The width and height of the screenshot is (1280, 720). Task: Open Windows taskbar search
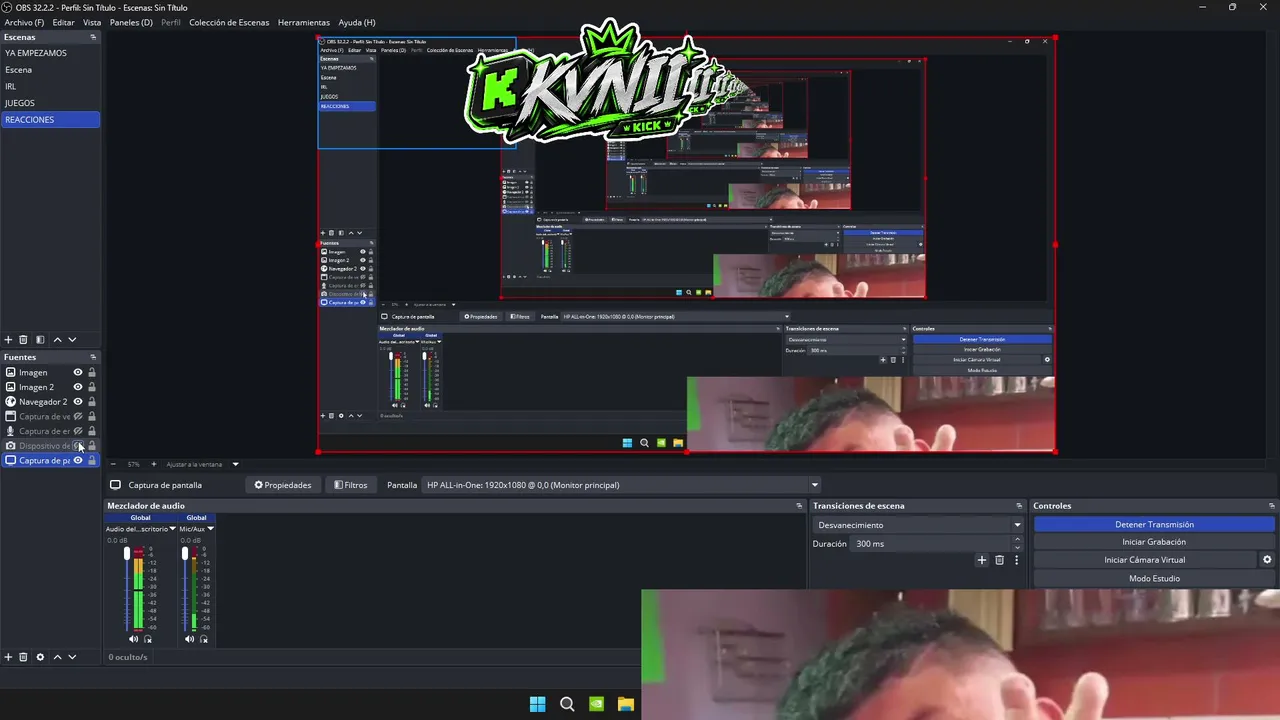567,704
